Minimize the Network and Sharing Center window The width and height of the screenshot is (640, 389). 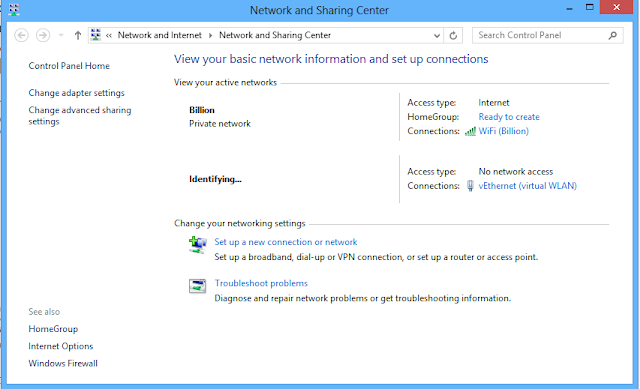569,8
